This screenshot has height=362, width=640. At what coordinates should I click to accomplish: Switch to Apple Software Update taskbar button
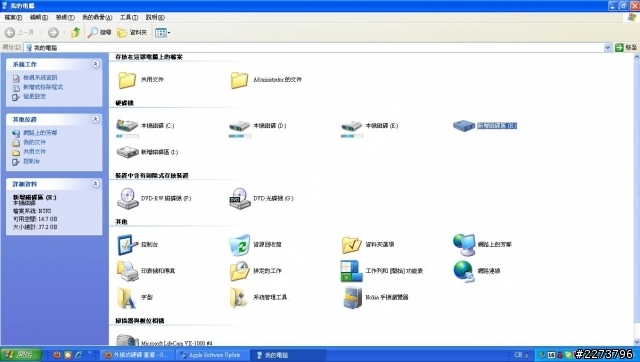click(x=213, y=355)
